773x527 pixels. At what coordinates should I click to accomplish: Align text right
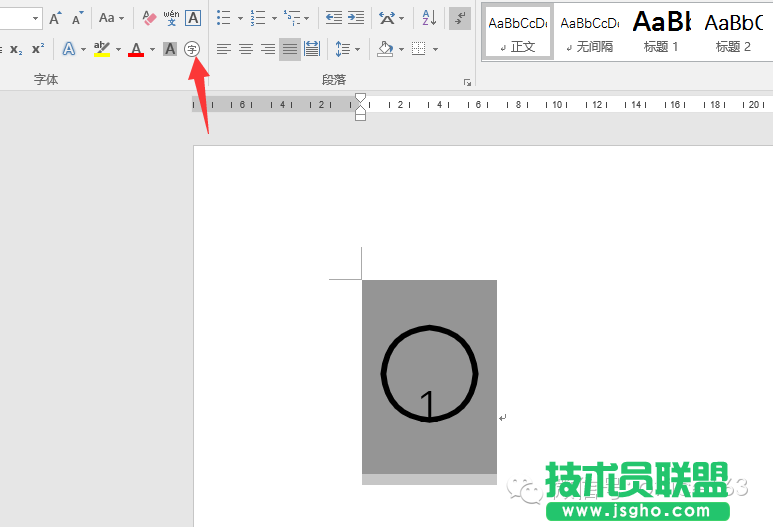coord(268,49)
